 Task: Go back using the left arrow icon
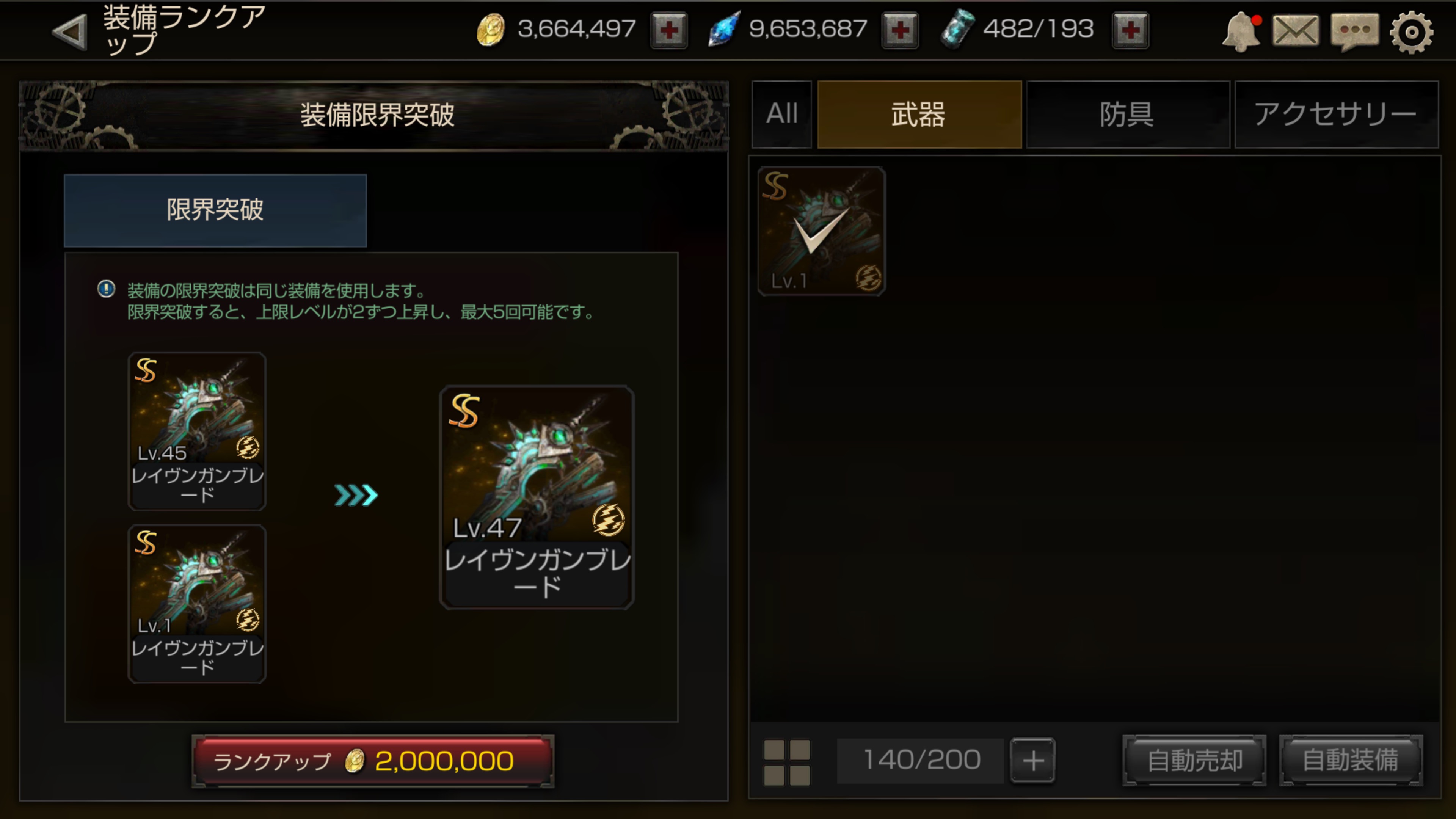[70, 31]
